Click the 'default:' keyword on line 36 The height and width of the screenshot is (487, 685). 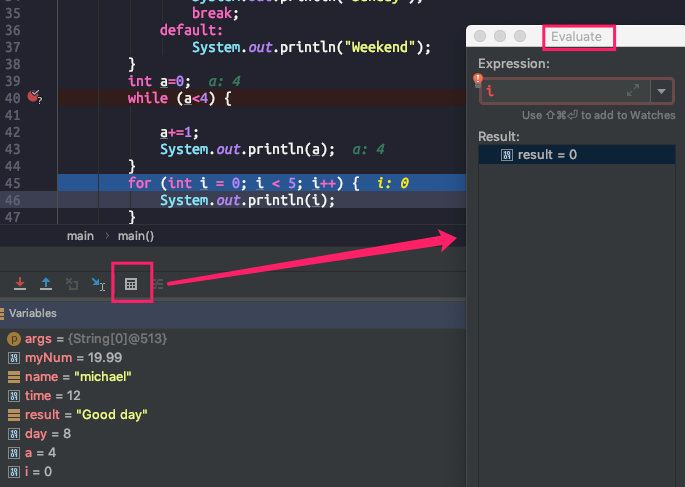click(191, 31)
